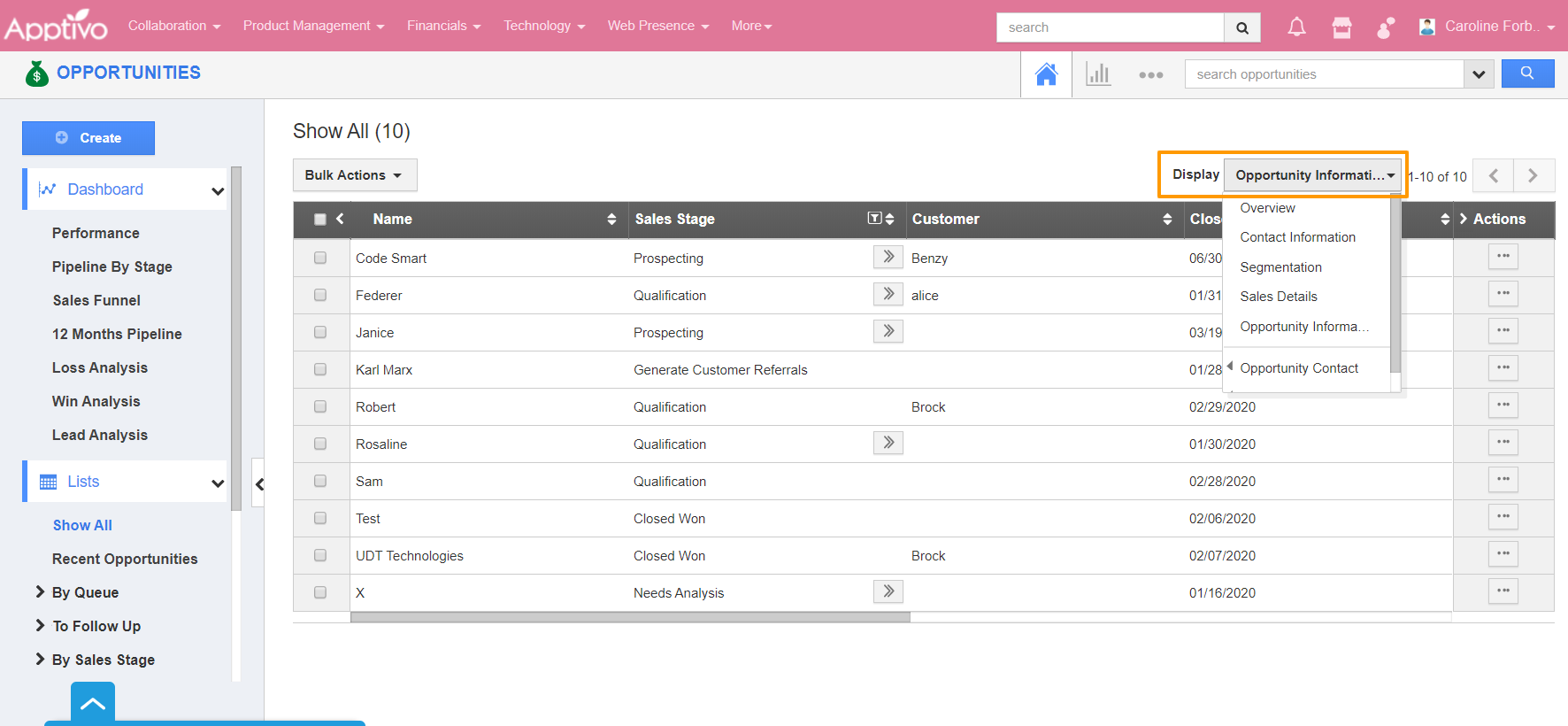The image size is (1568, 726).
Task: Open the Bulk Actions dropdown
Action: click(x=354, y=175)
